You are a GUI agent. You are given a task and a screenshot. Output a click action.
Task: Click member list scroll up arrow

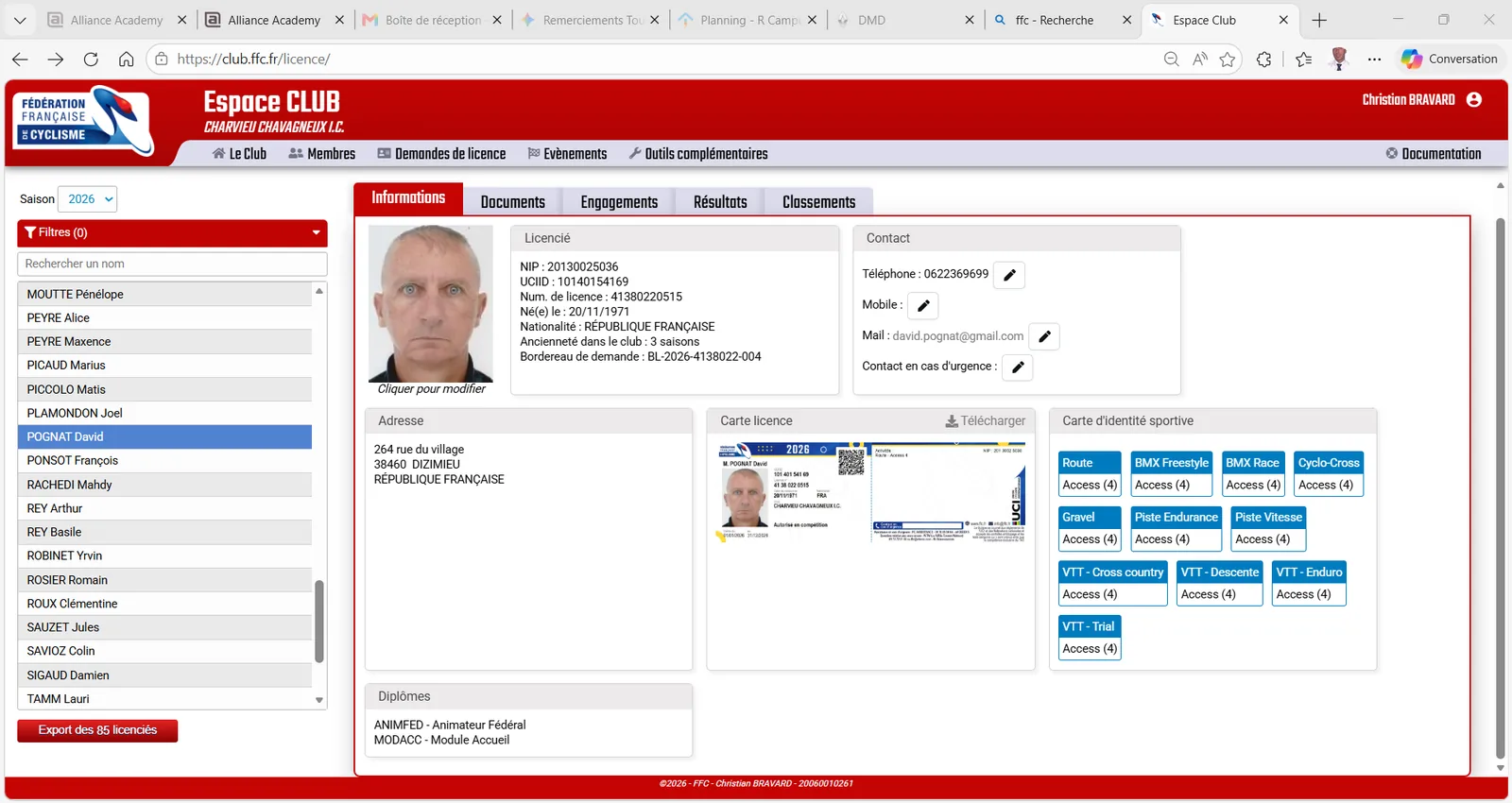click(x=319, y=291)
